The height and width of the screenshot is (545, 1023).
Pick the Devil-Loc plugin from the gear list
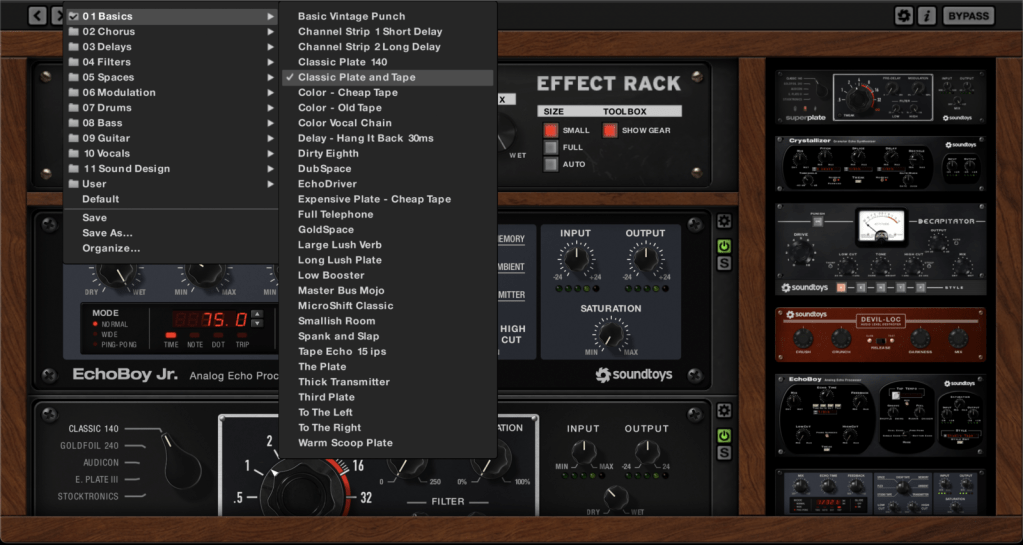(879, 334)
